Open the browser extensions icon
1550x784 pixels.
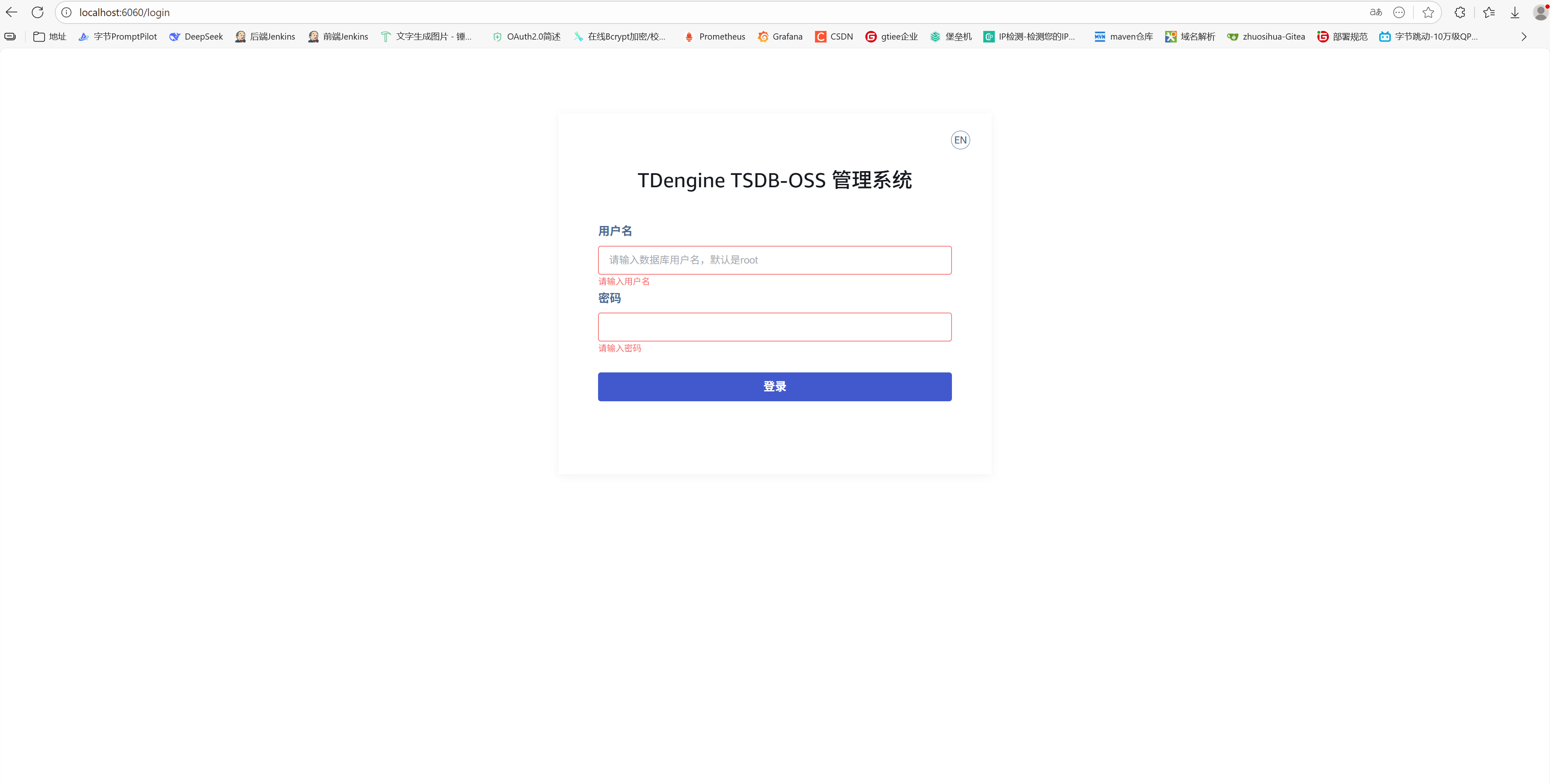[1460, 12]
